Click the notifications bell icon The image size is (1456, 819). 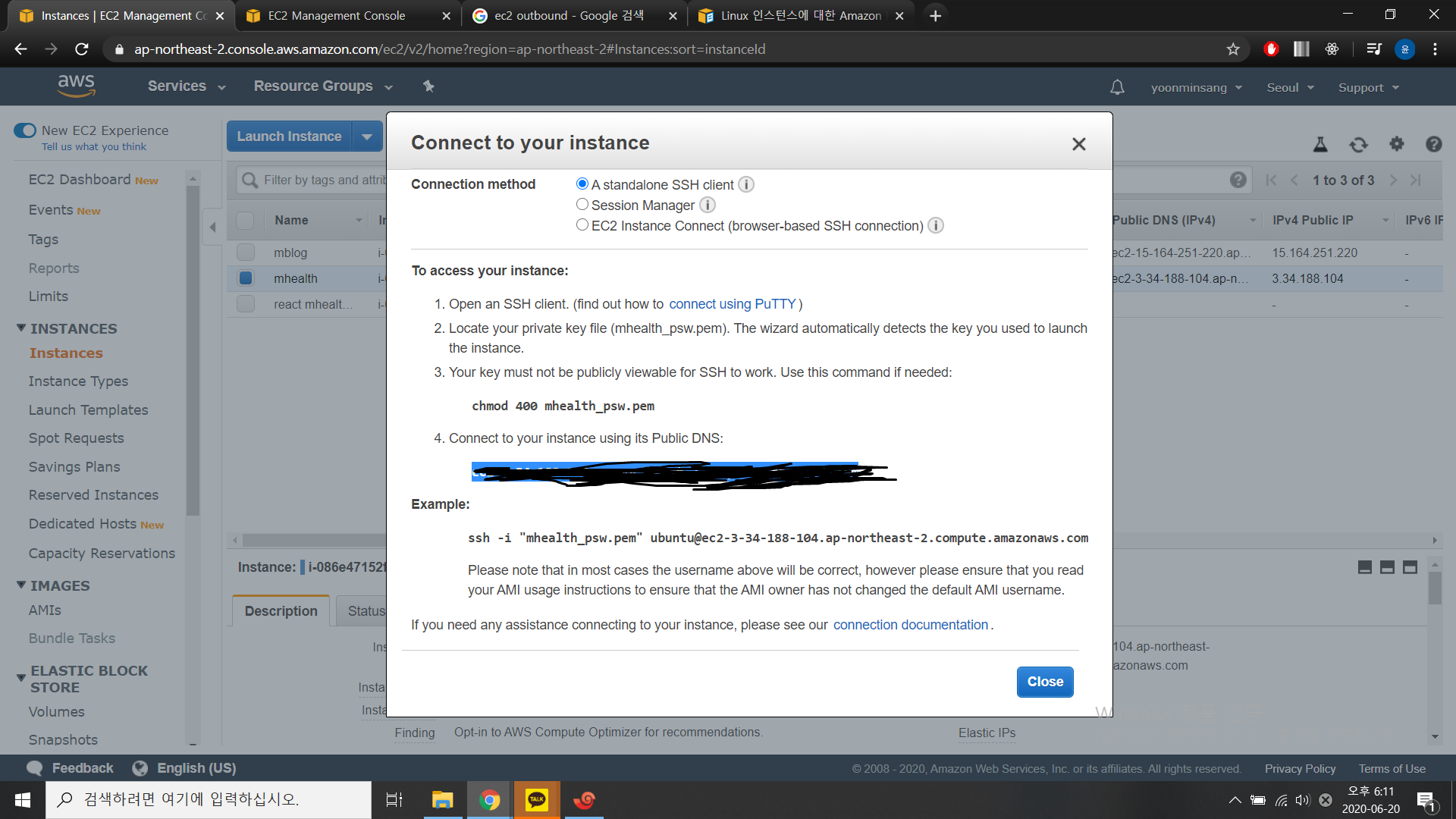[1116, 87]
